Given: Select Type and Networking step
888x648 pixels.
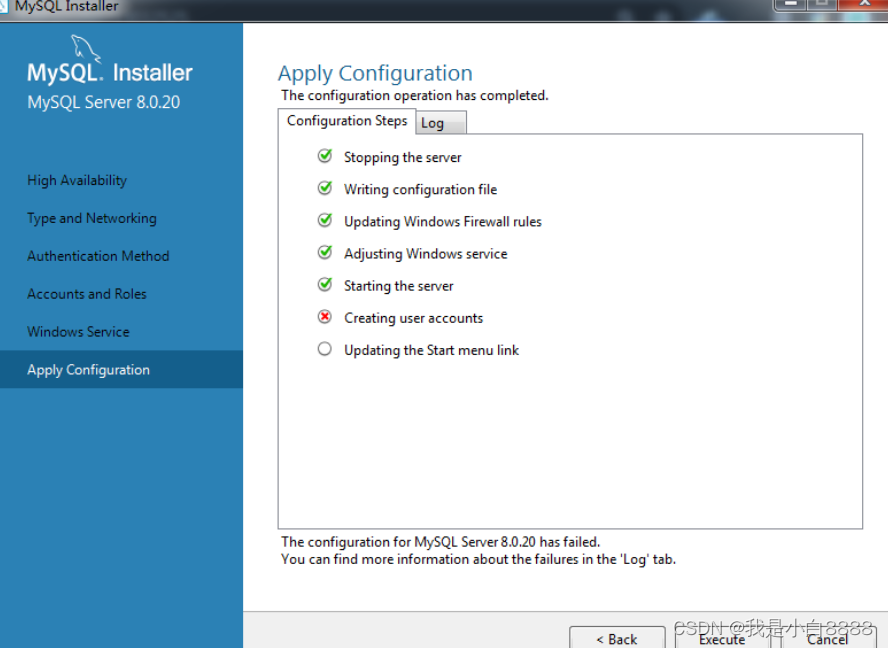Looking at the screenshot, I should 91,218.
